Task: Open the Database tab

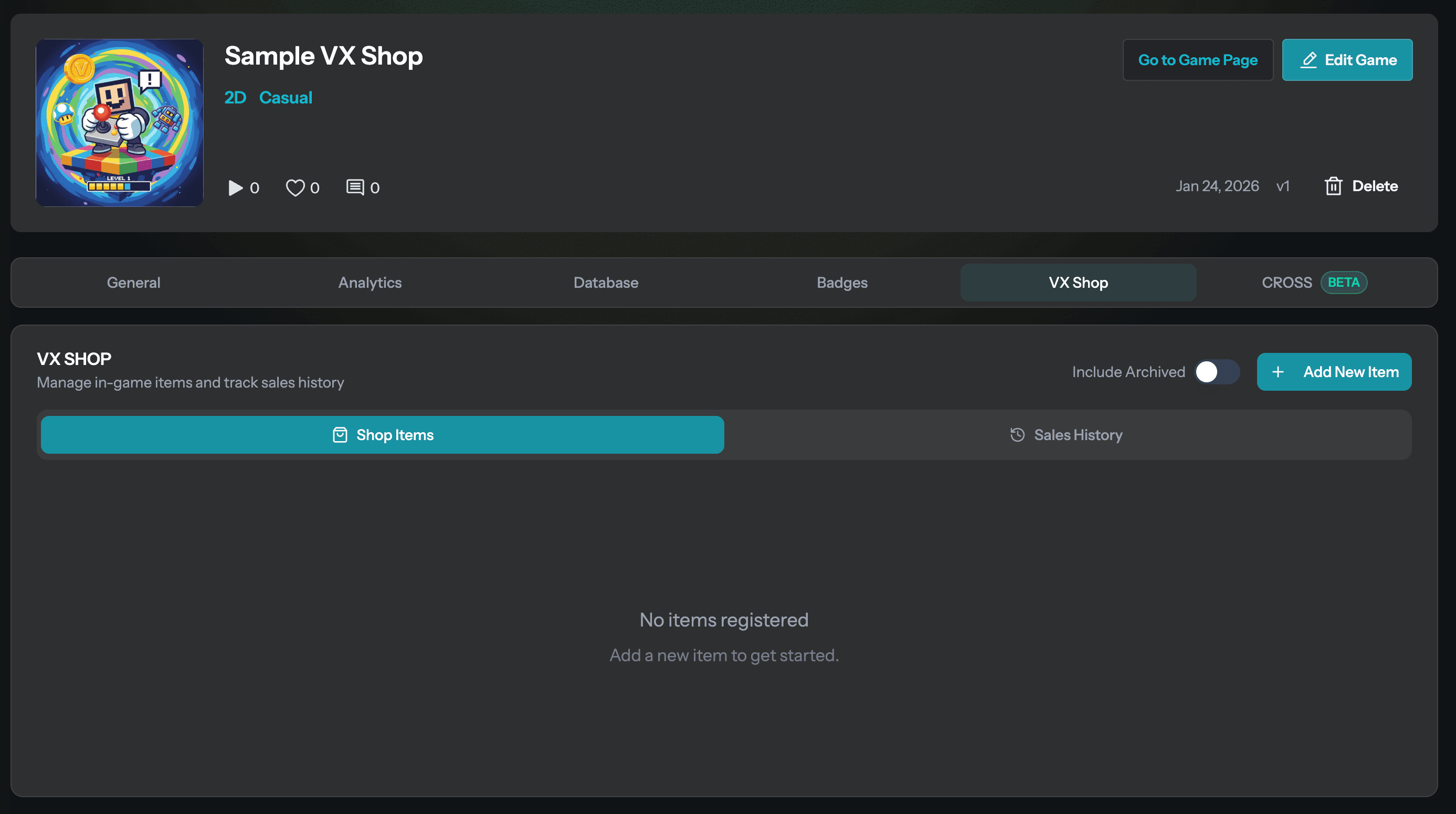Action: point(606,282)
